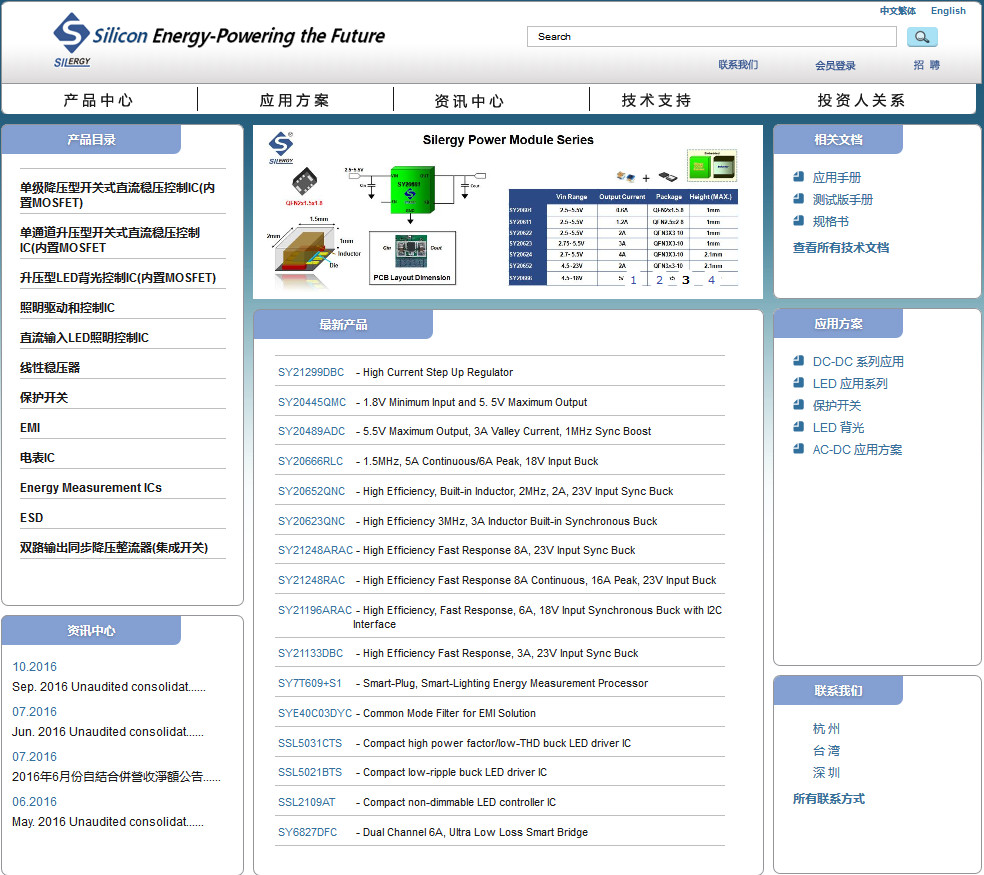This screenshot has height=875, width=984.
Task: Click the Silergy logo in the header
Action: [72, 40]
